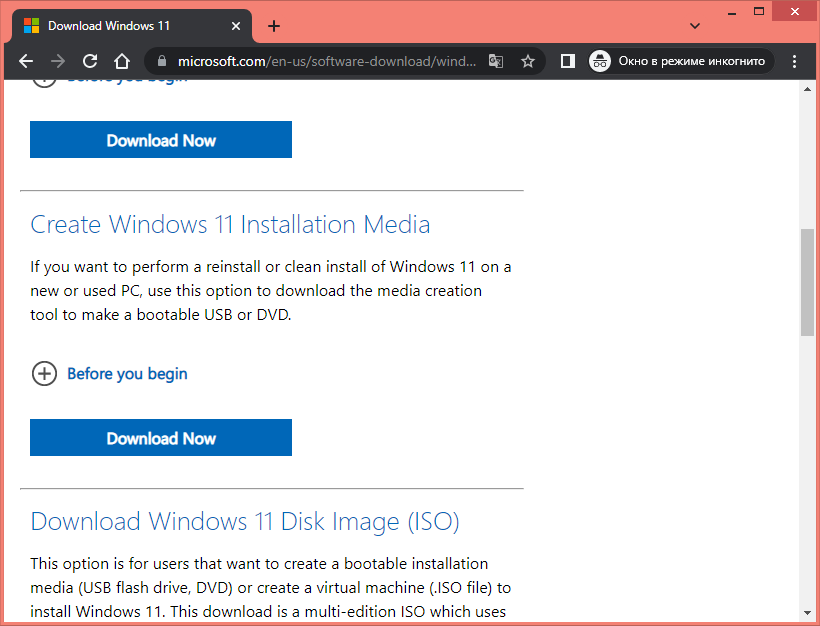Click the topmost Download Now button
Screen dimensions: 820x626
161,140
